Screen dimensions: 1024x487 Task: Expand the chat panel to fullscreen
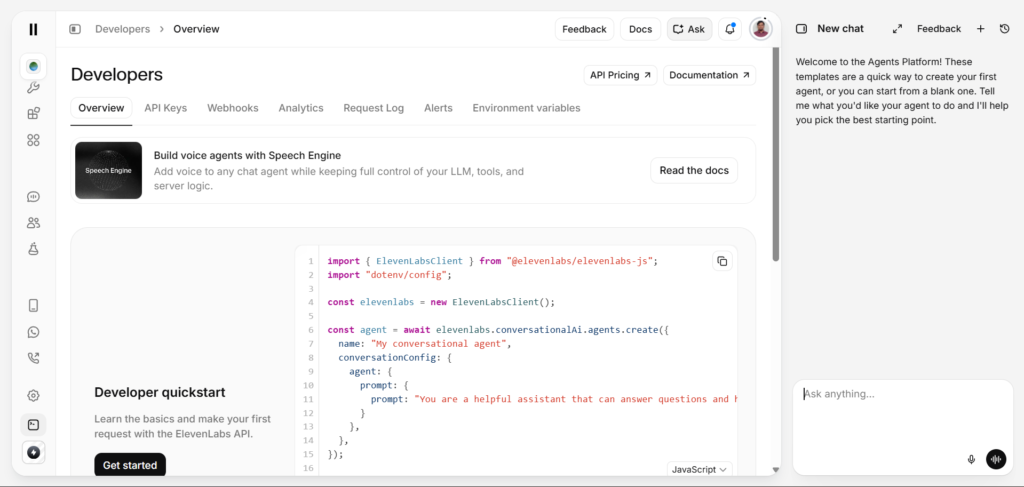897,29
